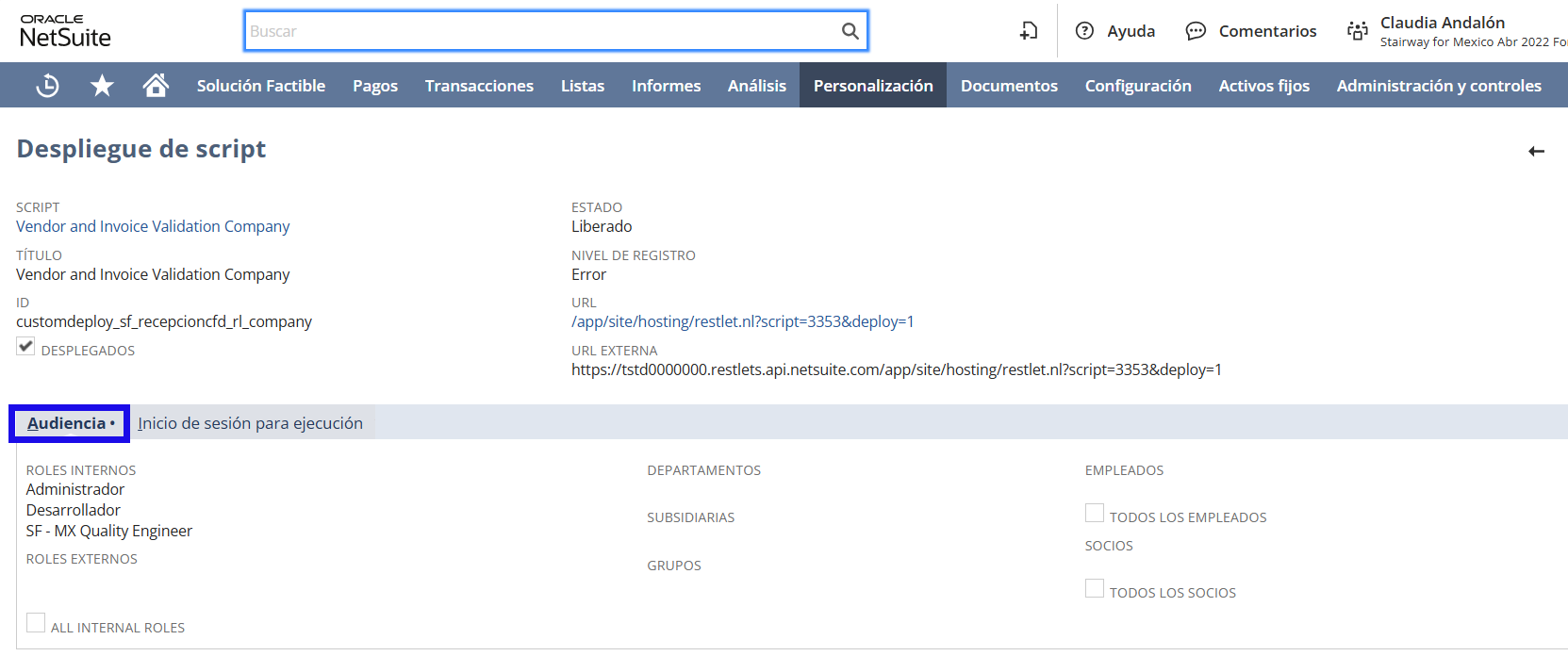Click the search magnifier icon
Screen dimensions: 1568x656
tap(850, 31)
